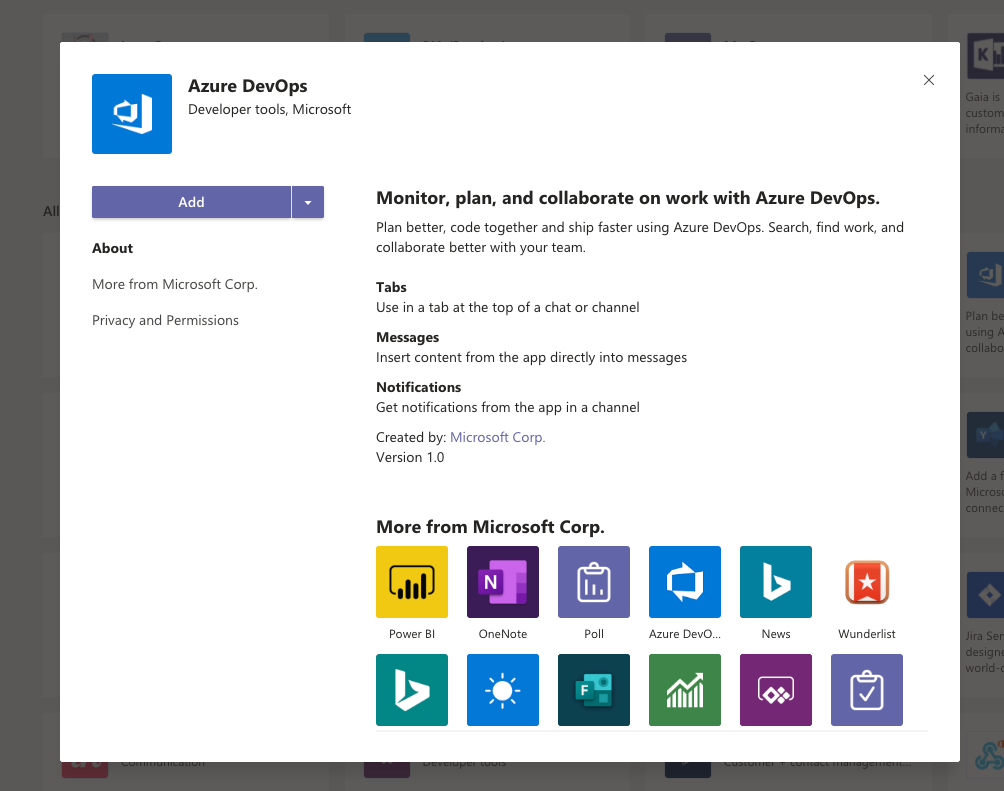Image resolution: width=1004 pixels, height=791 pixels.
Task: Click the Microsoft Corp. creator link
Action: [x=497, y=437]
